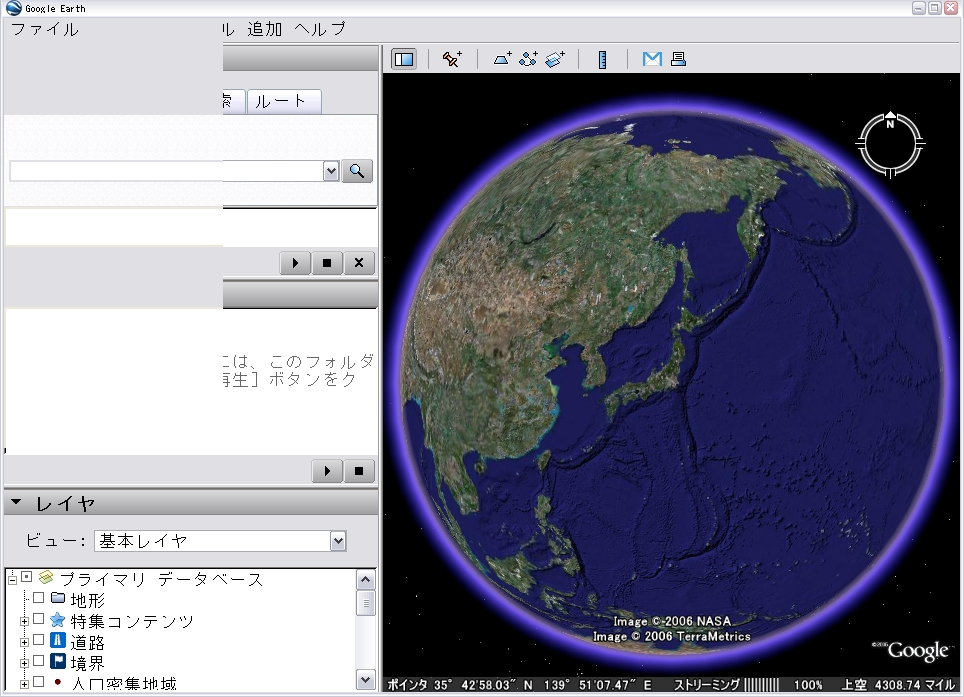The image size is (964, 697).
Task: Enable the 特集コンテンツ checkbox
Action: [x=39, y=619]
